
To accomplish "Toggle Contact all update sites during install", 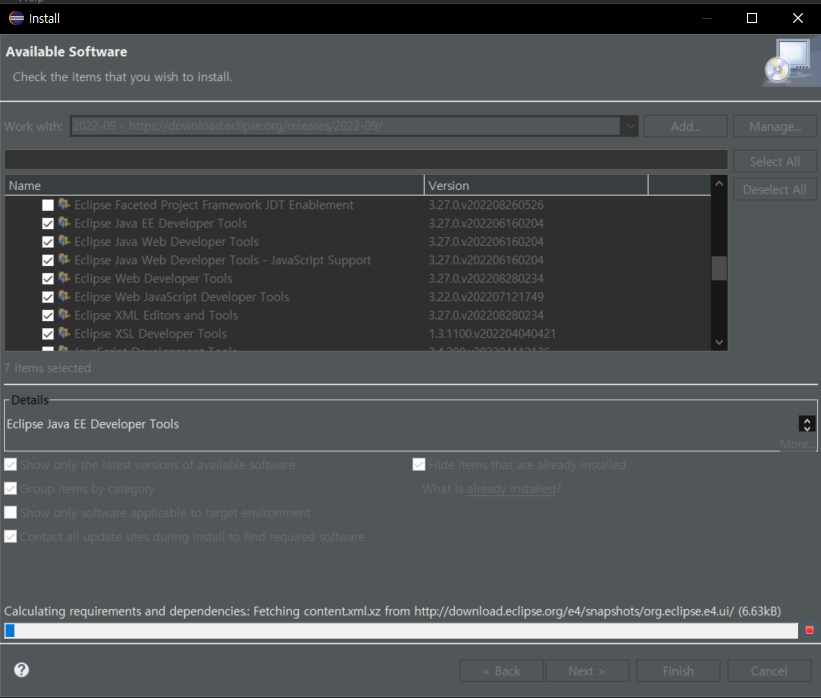I will tap(10, 537).
